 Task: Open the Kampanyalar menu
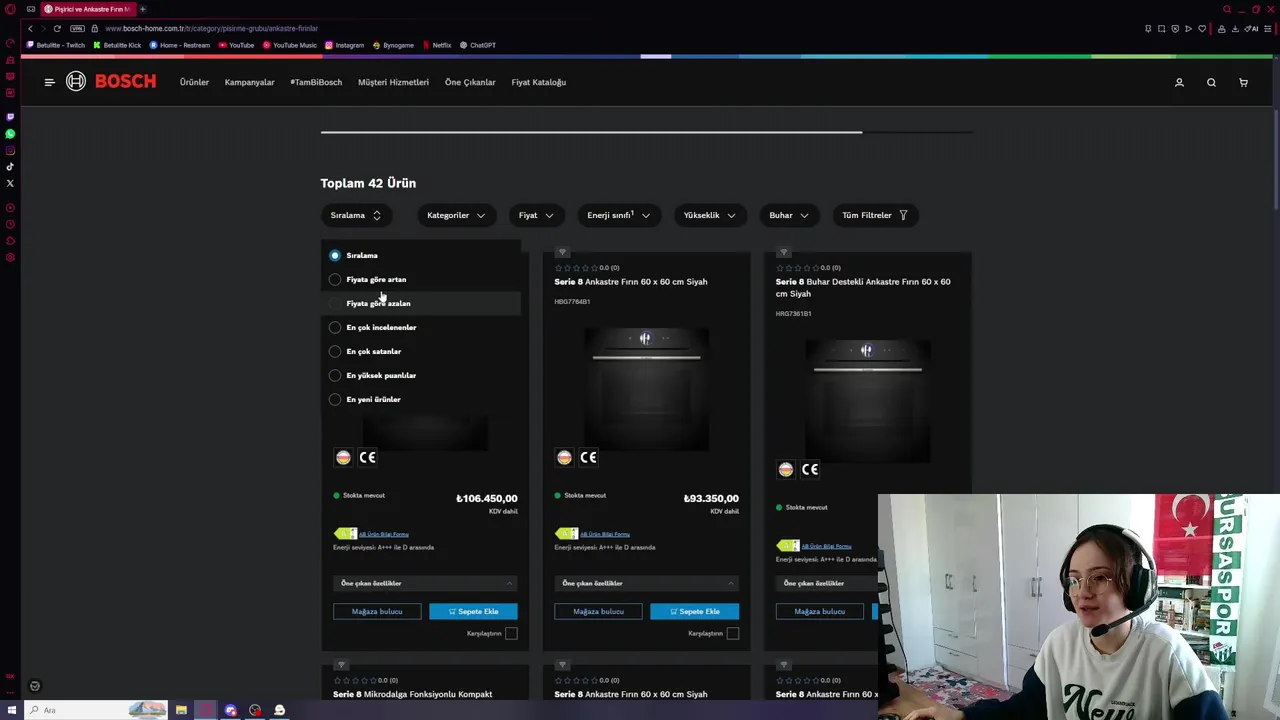click(249, 82)
